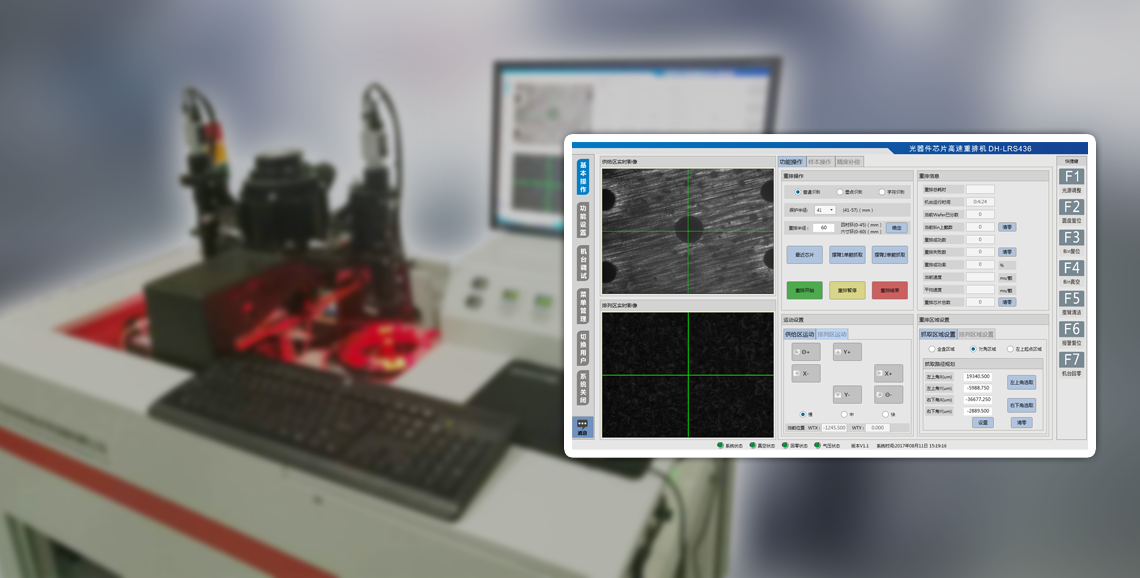Click the green 重排开始 start button

[804, 290]
